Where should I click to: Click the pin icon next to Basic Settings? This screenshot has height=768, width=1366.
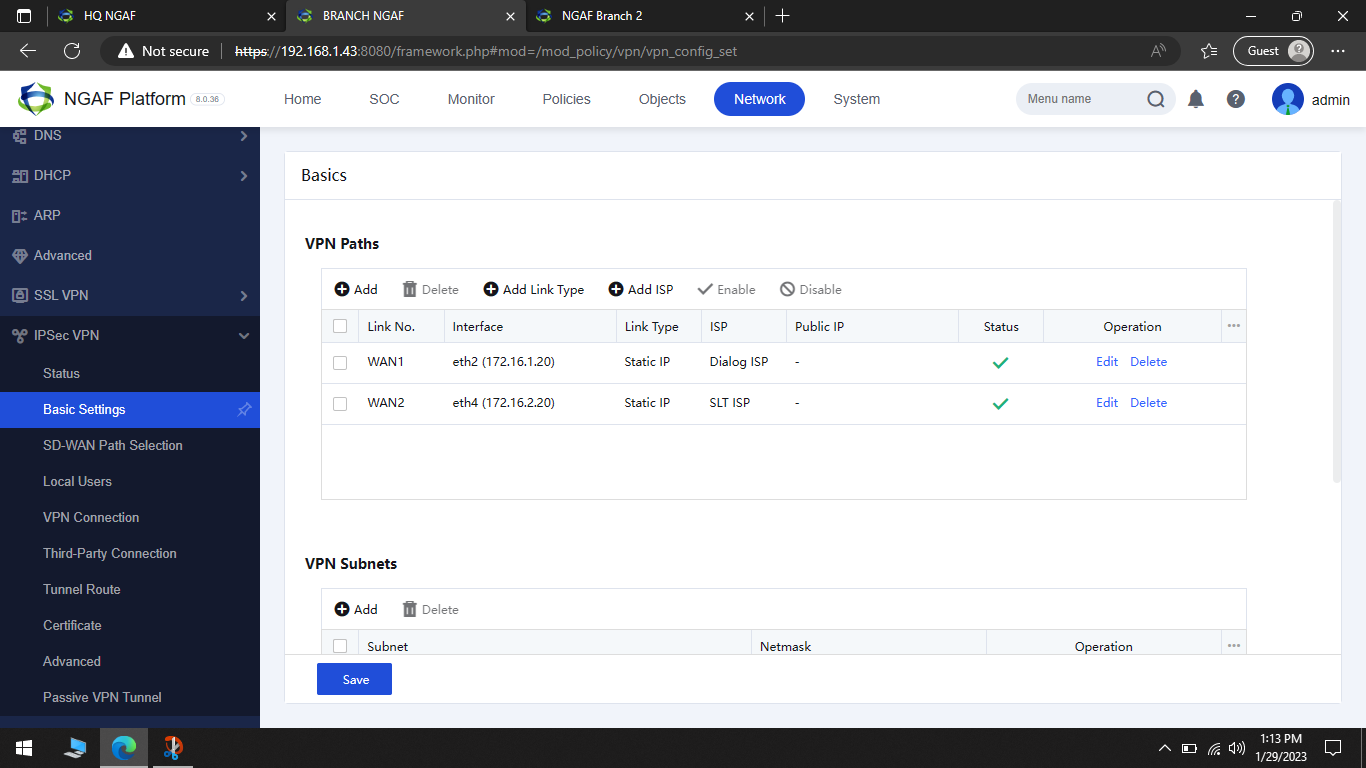click(x=243, y=409)
